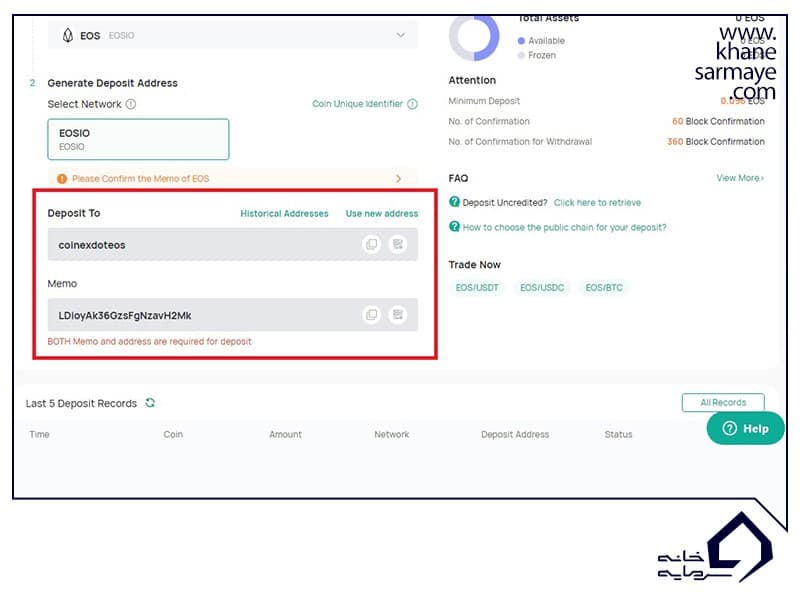
Task: Click the Time column header
Action: [39, 434]
